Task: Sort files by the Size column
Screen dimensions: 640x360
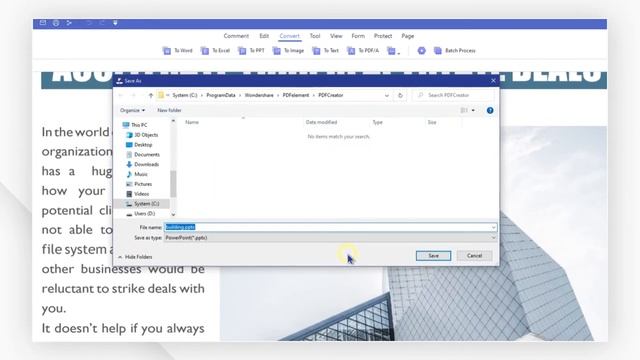Action: point(432,122)
